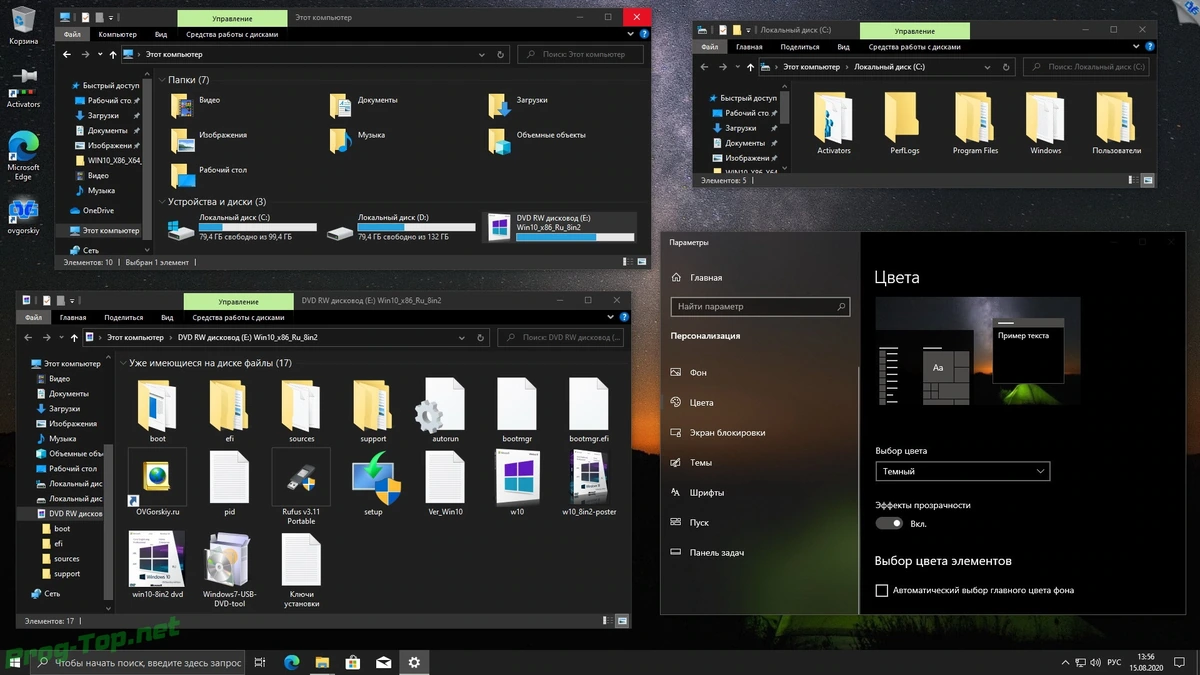This screenshot has height=675, width=1200.
Task: Go back in the Локальный диск (C:) window
Action: [706, 67]
